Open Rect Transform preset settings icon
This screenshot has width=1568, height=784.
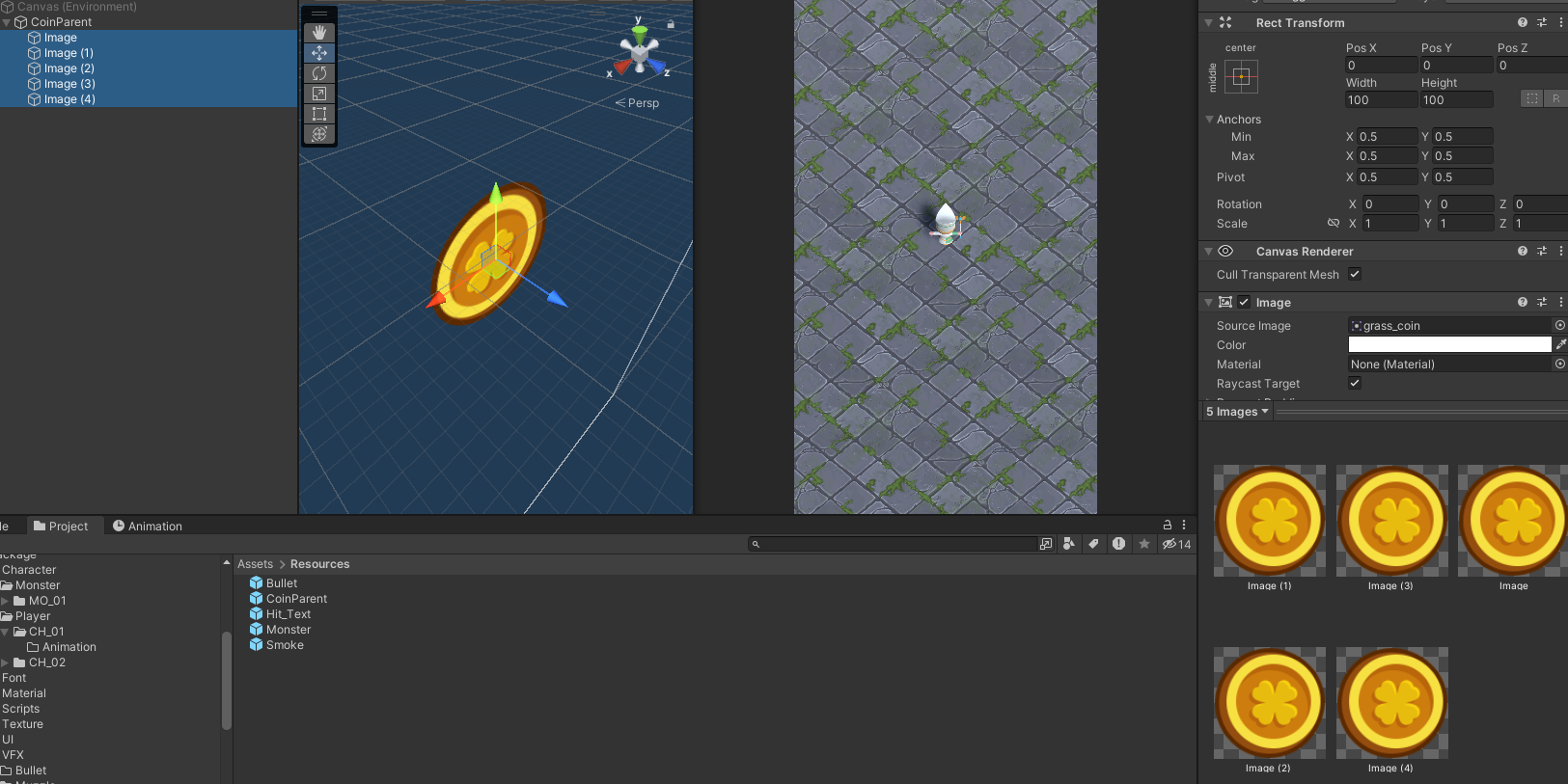(x=1542, y=22)
